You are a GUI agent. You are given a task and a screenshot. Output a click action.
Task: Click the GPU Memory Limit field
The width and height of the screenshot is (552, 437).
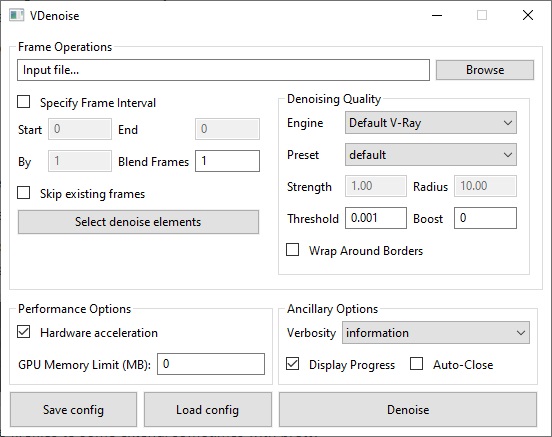pyautogui.click(x=211, y=364)
